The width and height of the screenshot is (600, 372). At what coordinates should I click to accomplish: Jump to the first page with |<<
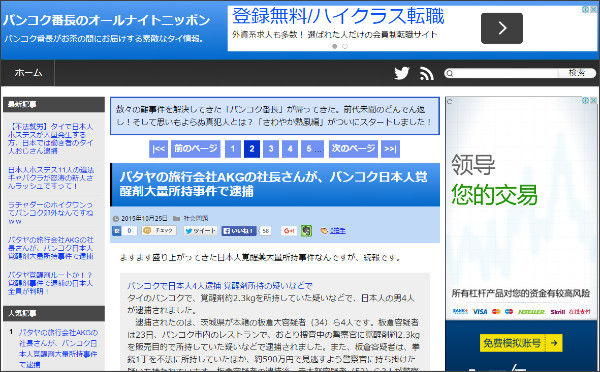pos(158,149)
